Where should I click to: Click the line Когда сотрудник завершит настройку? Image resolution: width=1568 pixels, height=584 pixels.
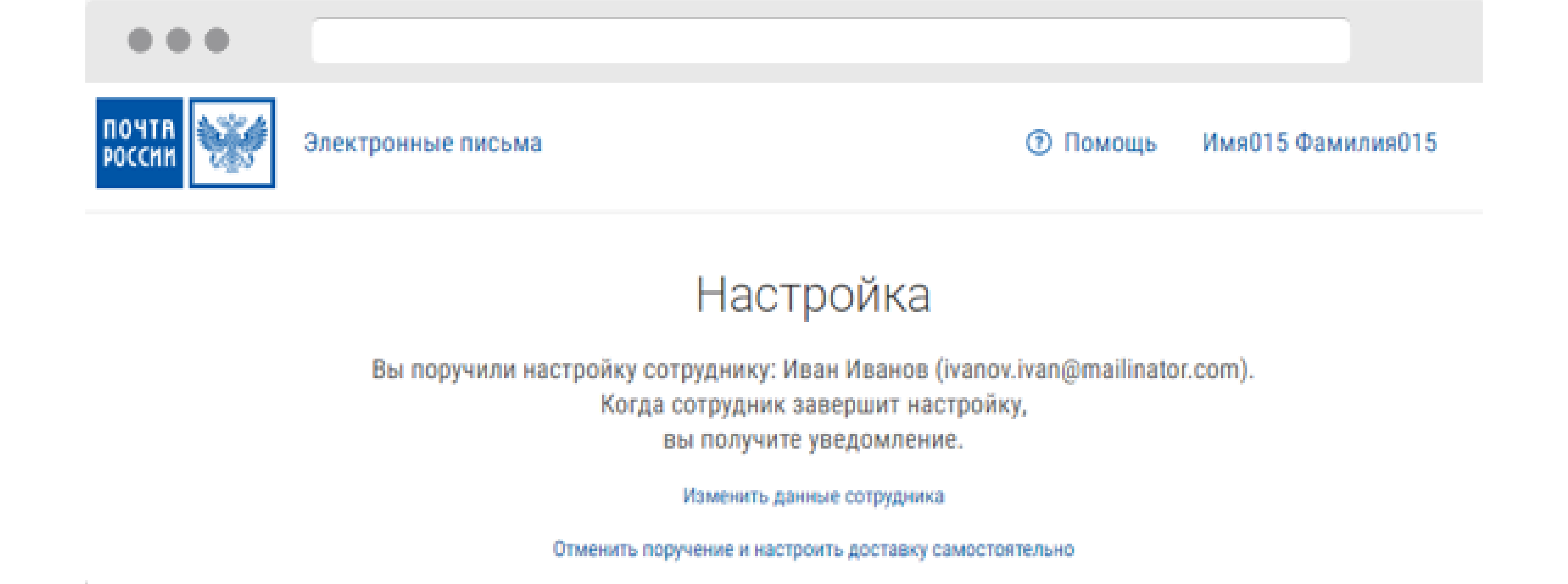point(813,404)
